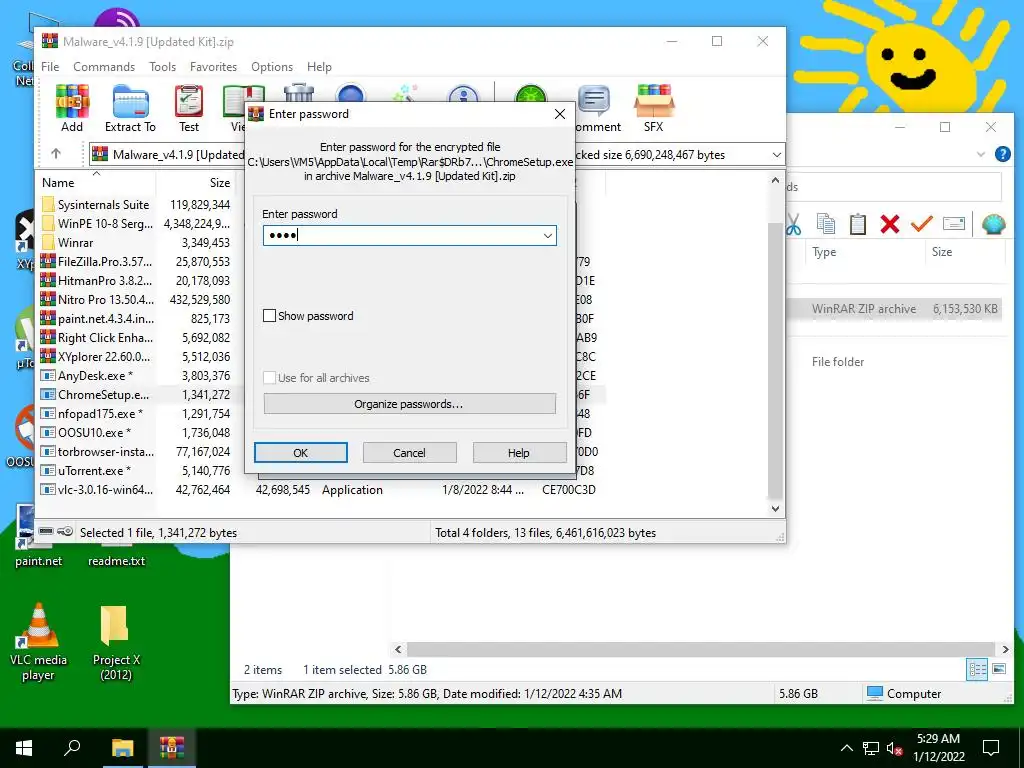The height and width of the screenshot is (768, 1024).
Task: Click the Comment toolbar icon
Action: pos(595,108)
